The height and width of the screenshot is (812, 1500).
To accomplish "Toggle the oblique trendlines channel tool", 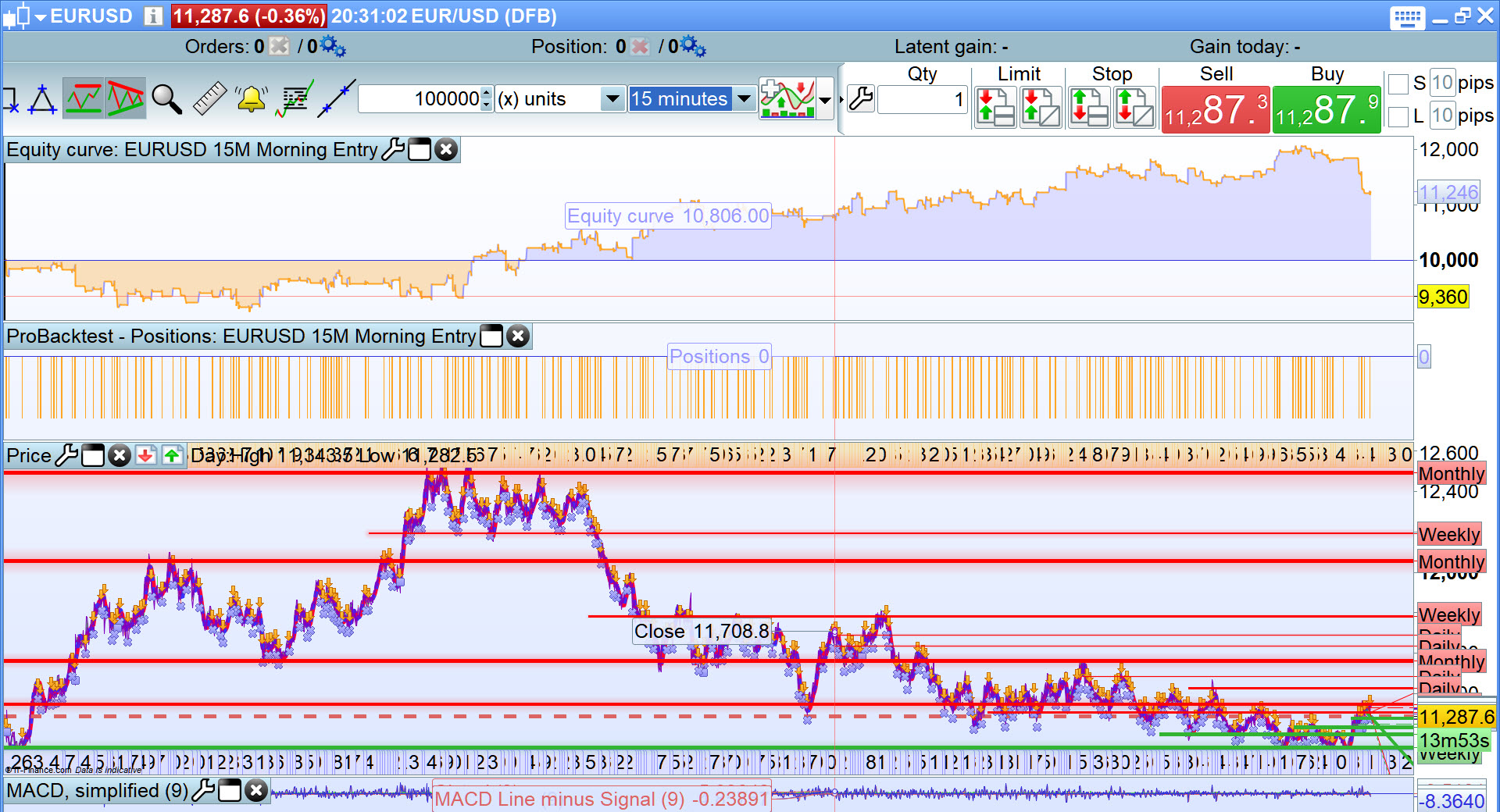I will (125, 99).
